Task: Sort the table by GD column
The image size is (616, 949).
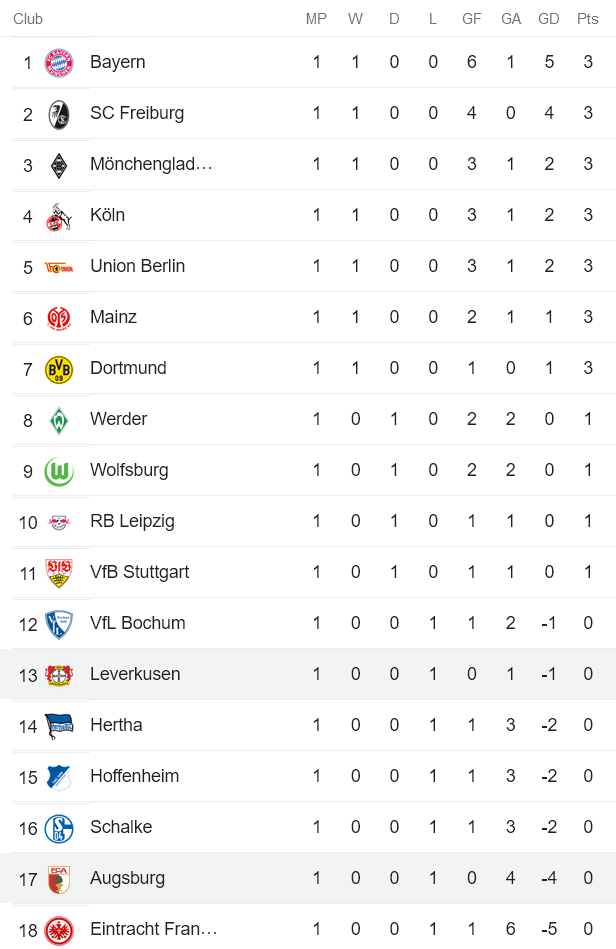Action: [x=549, y=18]
